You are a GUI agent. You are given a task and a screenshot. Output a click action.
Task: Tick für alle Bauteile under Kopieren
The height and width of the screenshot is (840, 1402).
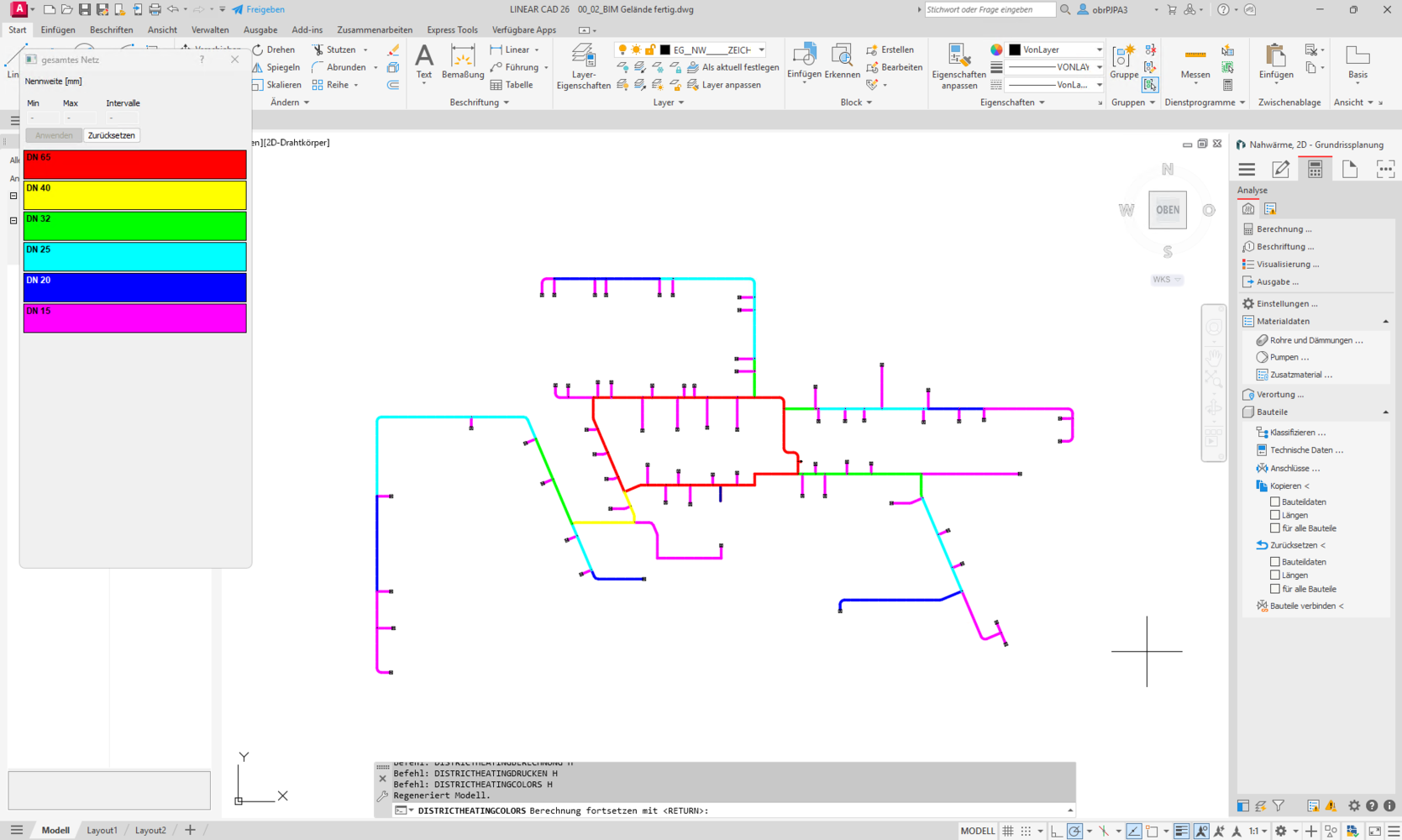(x=1275, y=528)
